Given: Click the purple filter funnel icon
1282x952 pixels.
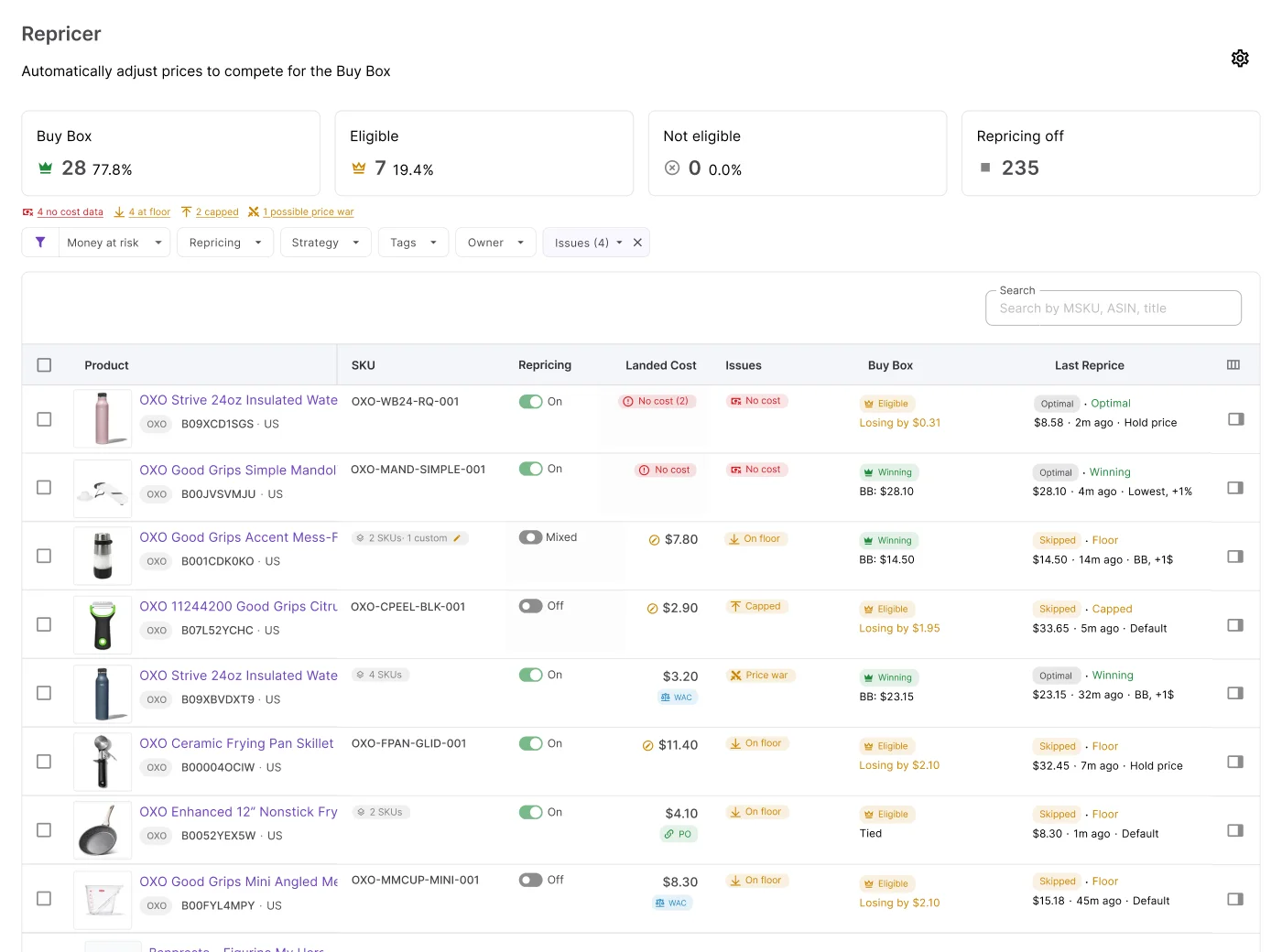Looking at the screenshot, I should [40, 243].
